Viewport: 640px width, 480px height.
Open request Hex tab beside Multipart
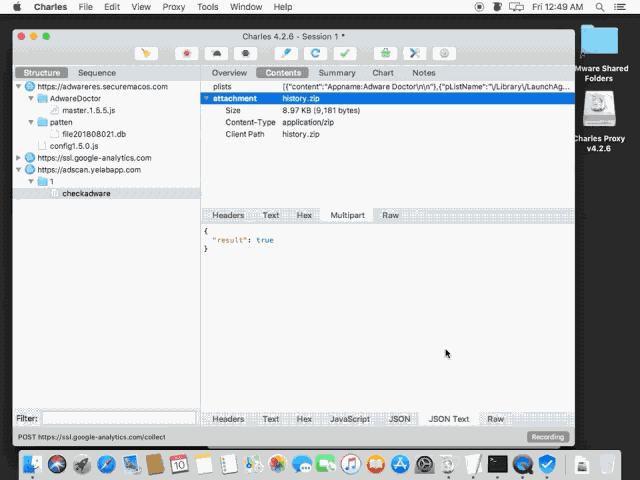click(304, 215)
